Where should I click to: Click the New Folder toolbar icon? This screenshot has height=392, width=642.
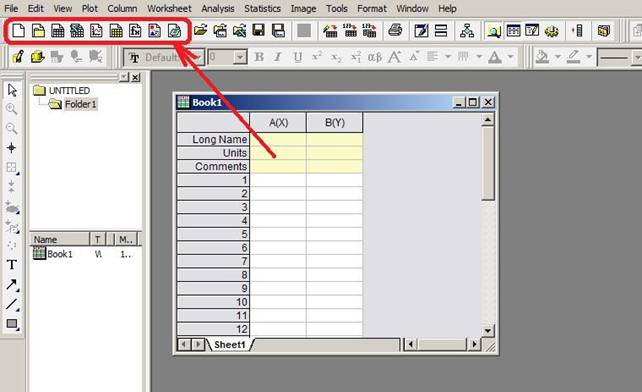[x=38, y=31]
